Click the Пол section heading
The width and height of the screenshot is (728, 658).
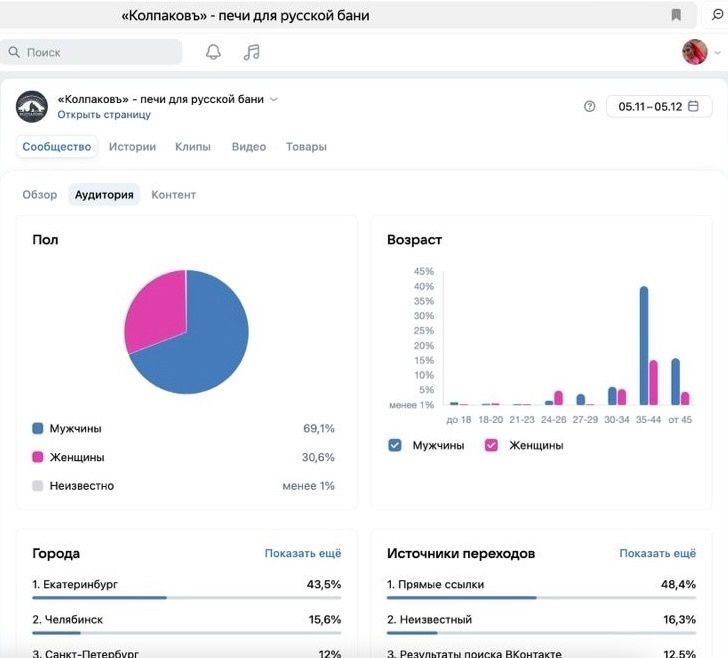(45, 240)
